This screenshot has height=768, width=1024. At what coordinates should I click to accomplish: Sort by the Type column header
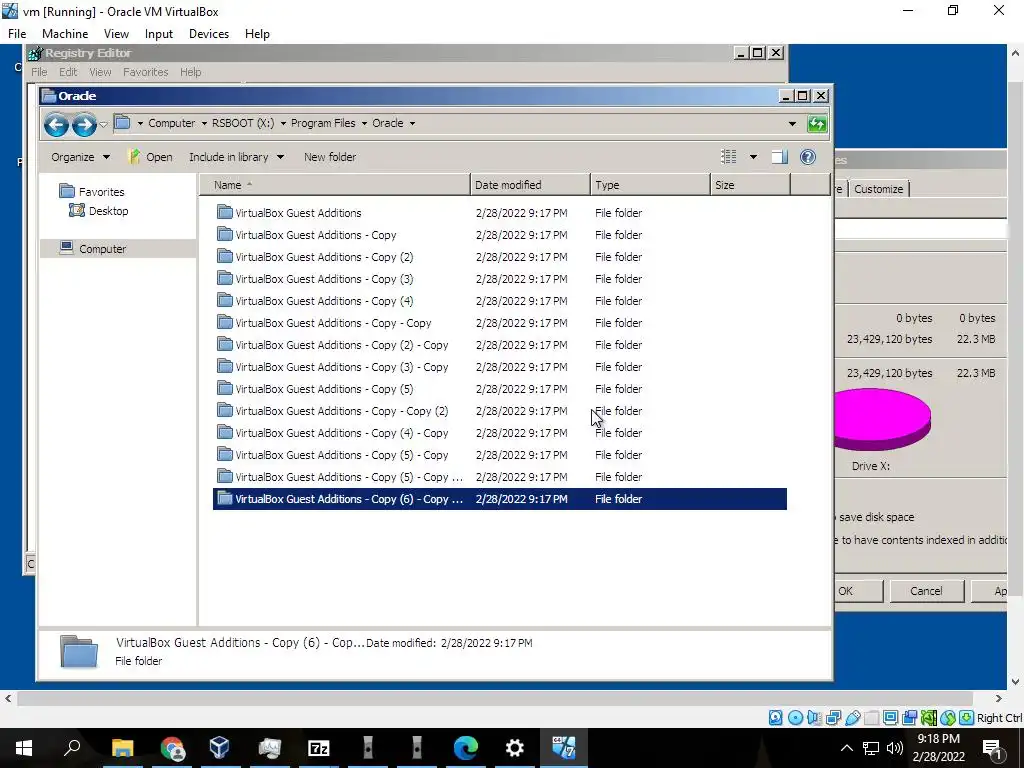(x=650, y=185)
